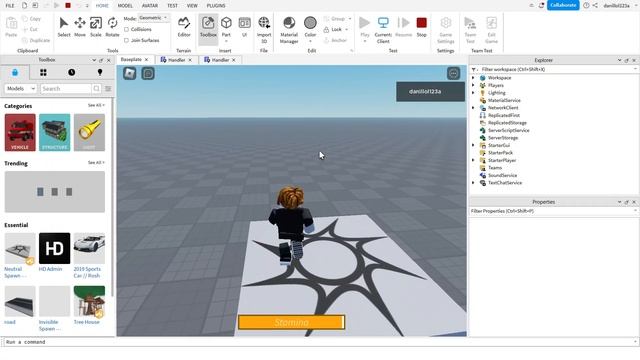Image resolution: width=640 pixels, height=360 pixels.
Task: Switch to the PLUGINS ribbon tab
Action: (x=216, y=6)
